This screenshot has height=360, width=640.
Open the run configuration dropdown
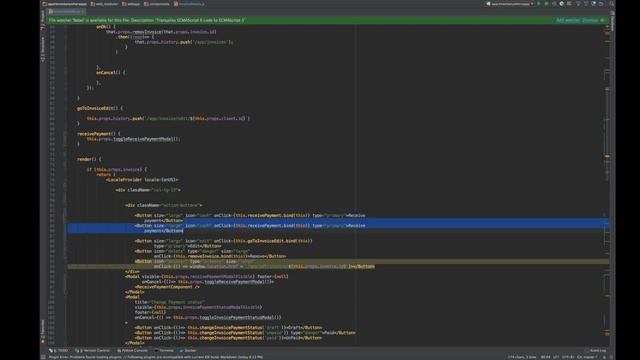click(510, 4)
